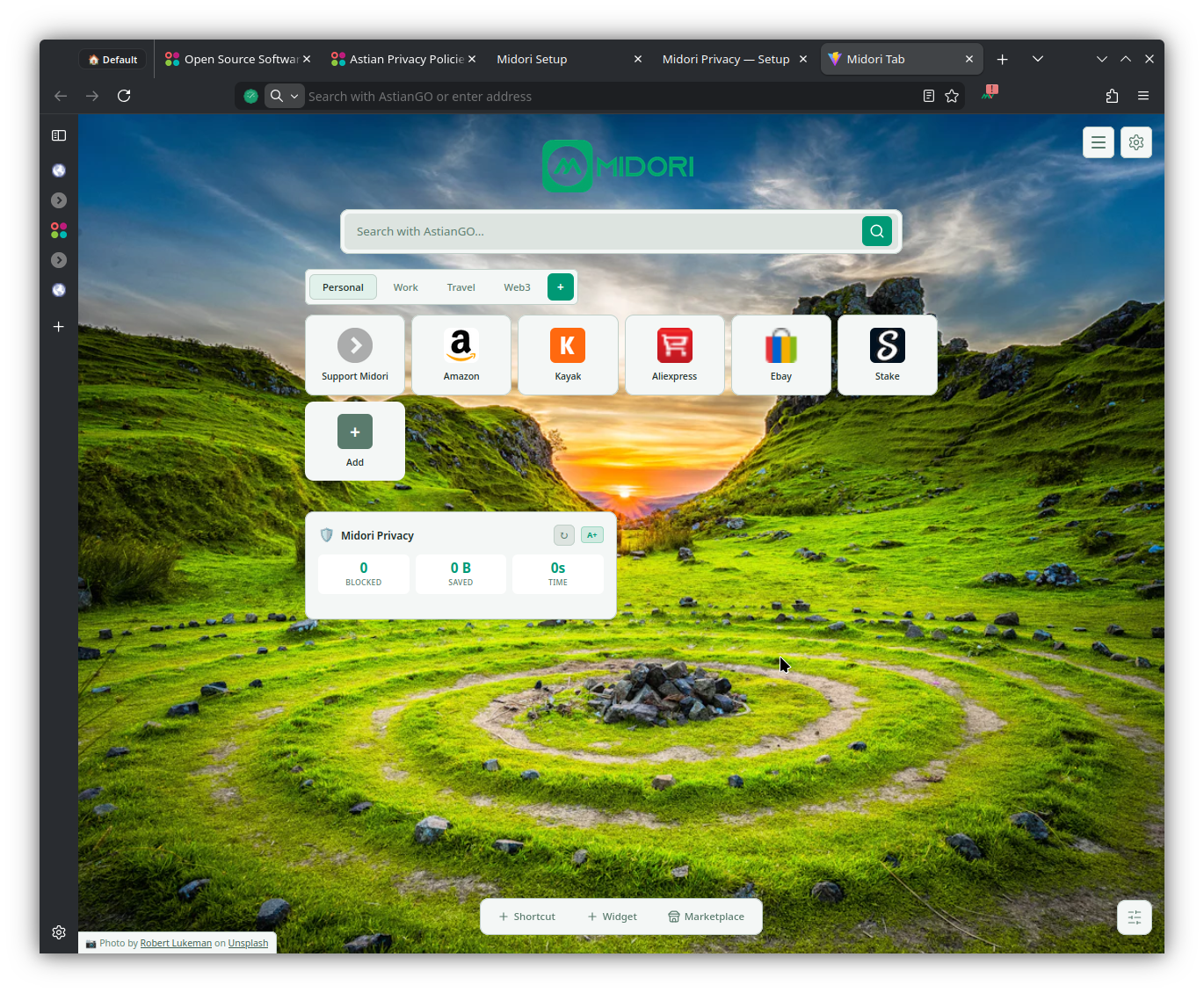1204x993 pixels.
Task: Click the green search button
Action: tap(877, 231)
